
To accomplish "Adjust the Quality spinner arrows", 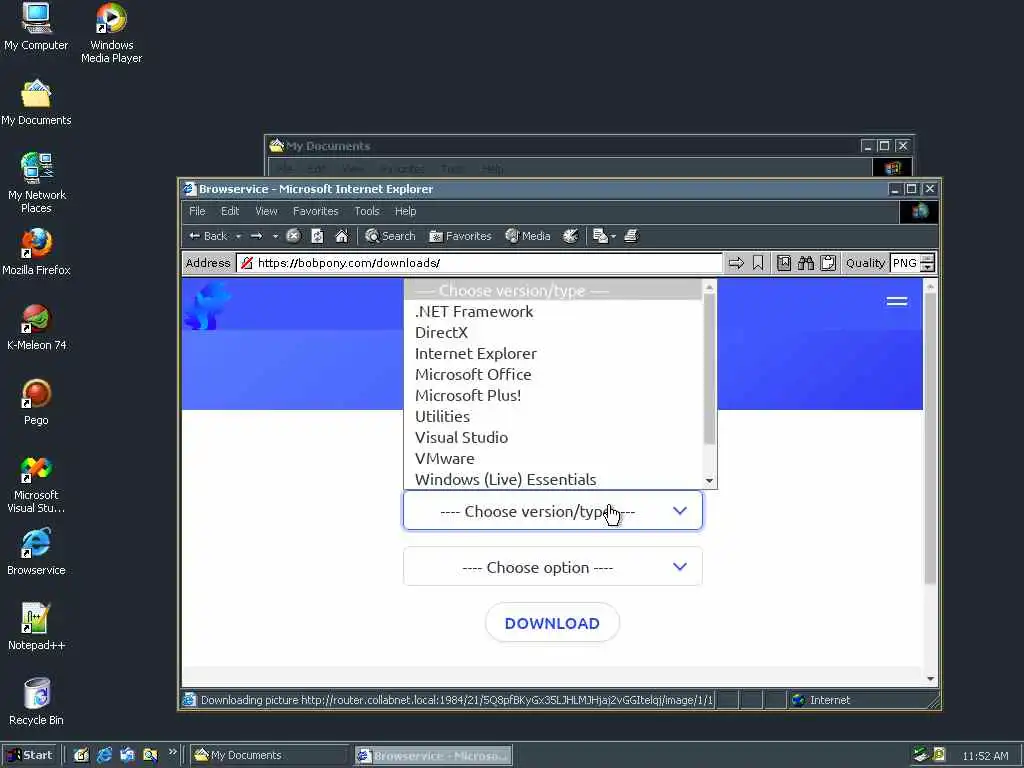I will click(927, 263).
